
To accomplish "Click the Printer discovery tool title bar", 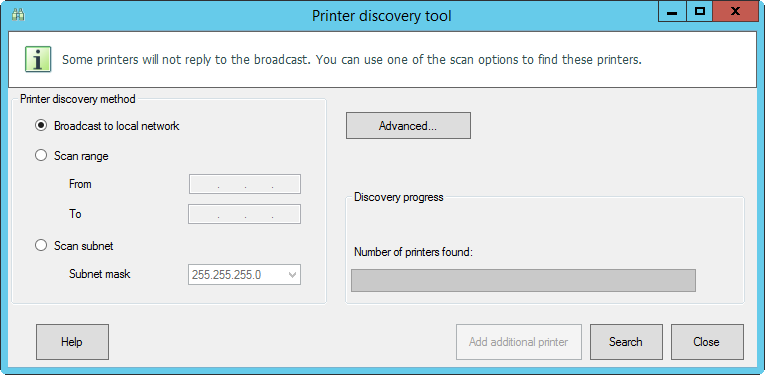I will (382, 16).
